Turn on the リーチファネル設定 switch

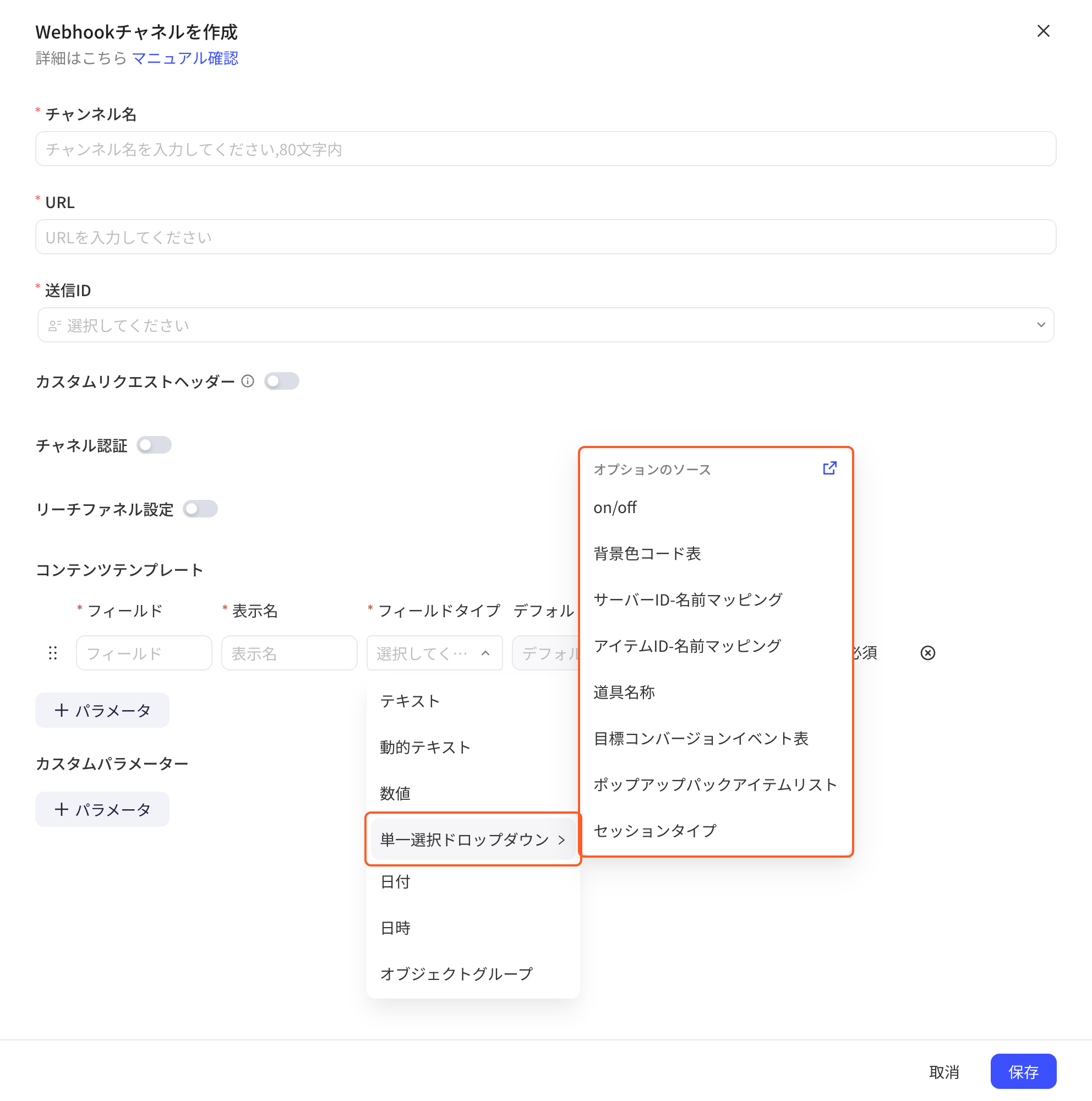pos(200,509)
